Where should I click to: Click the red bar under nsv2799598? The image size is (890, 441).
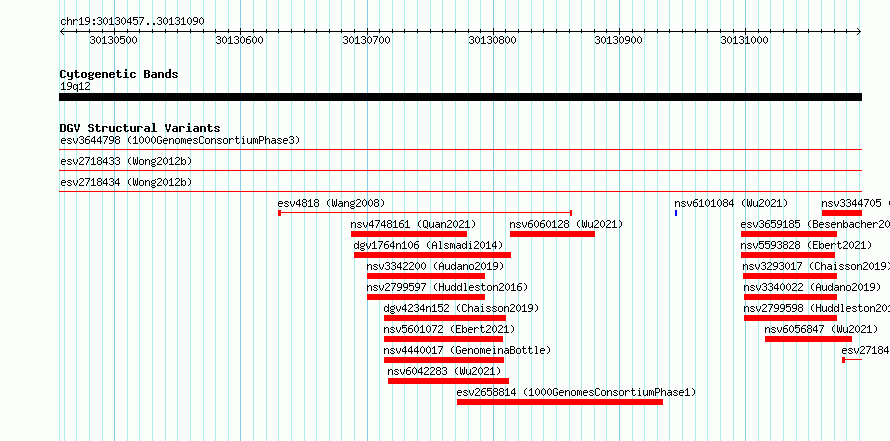click(791, 318)
